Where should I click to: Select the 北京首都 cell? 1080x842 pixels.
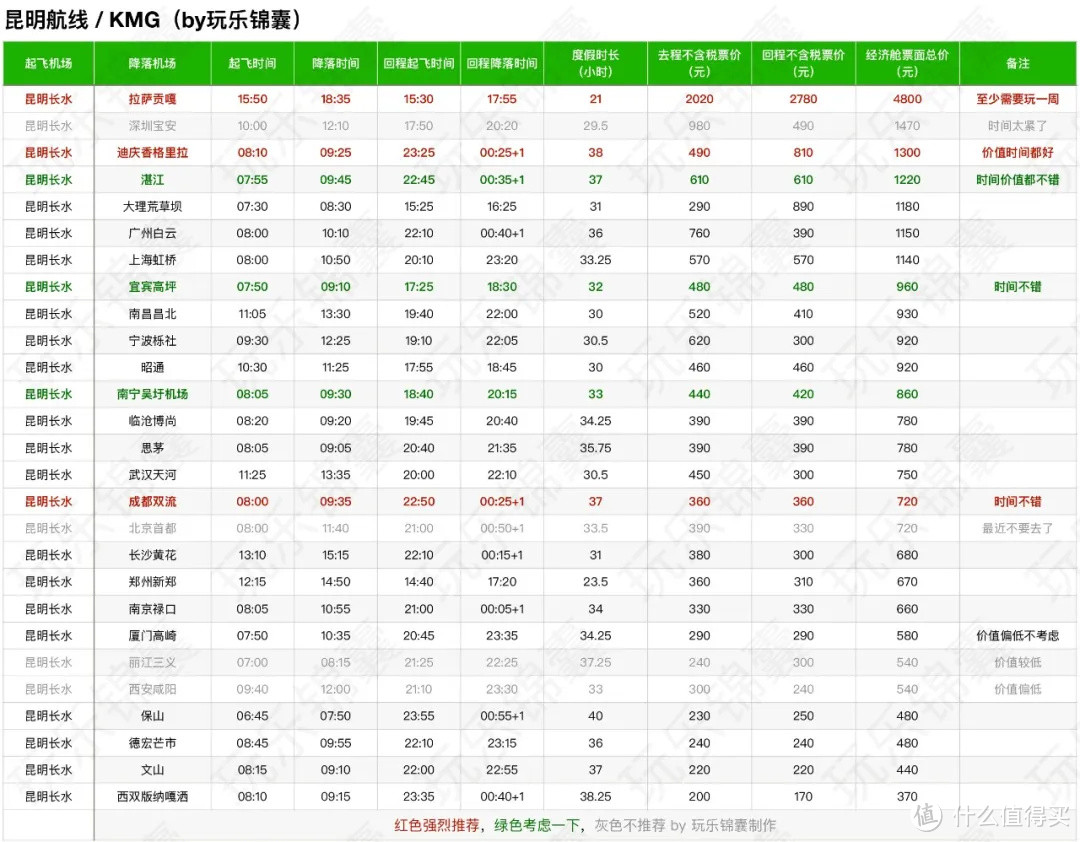152,528
